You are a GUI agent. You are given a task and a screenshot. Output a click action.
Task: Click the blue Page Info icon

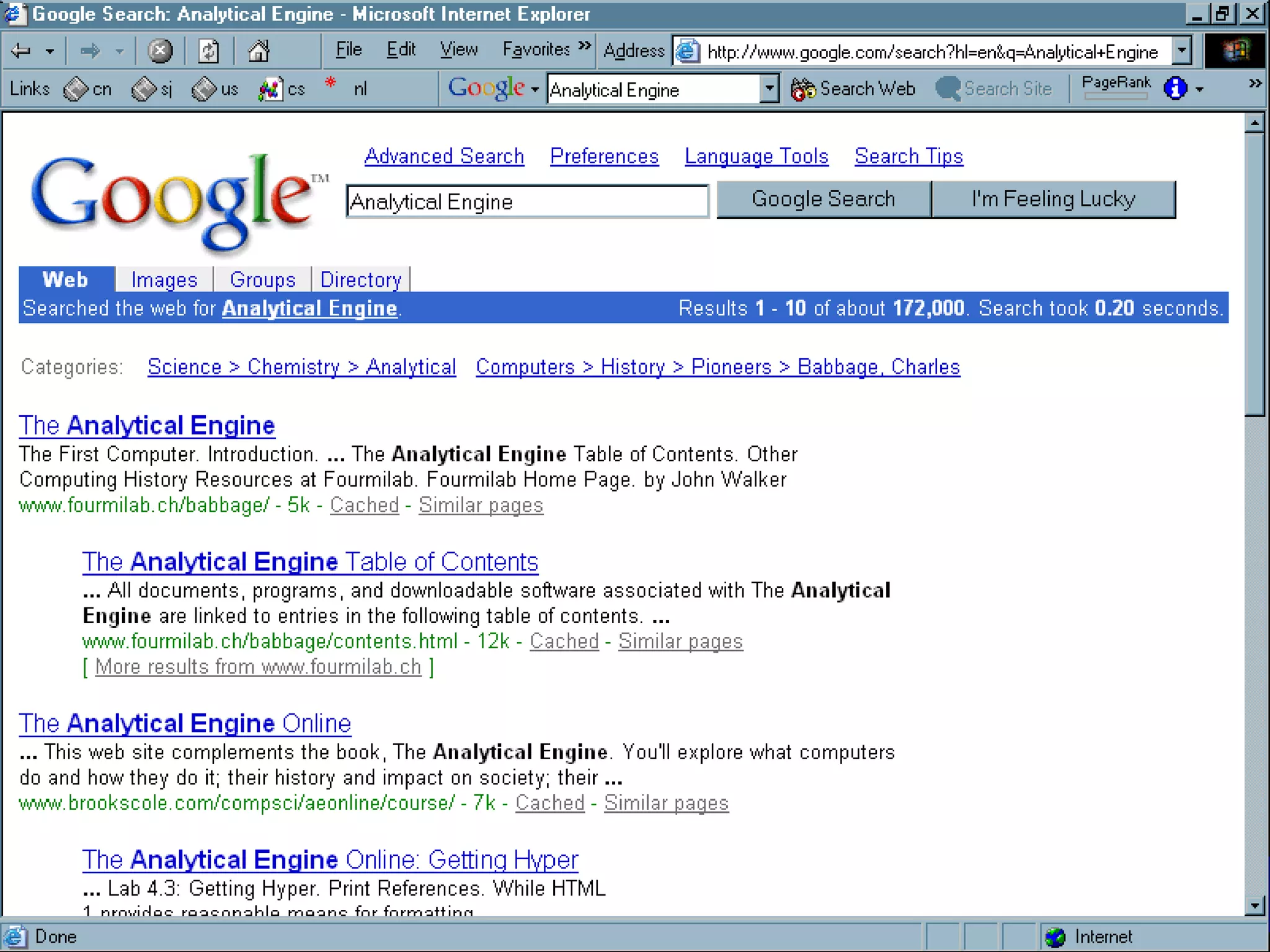point(1175,89)
